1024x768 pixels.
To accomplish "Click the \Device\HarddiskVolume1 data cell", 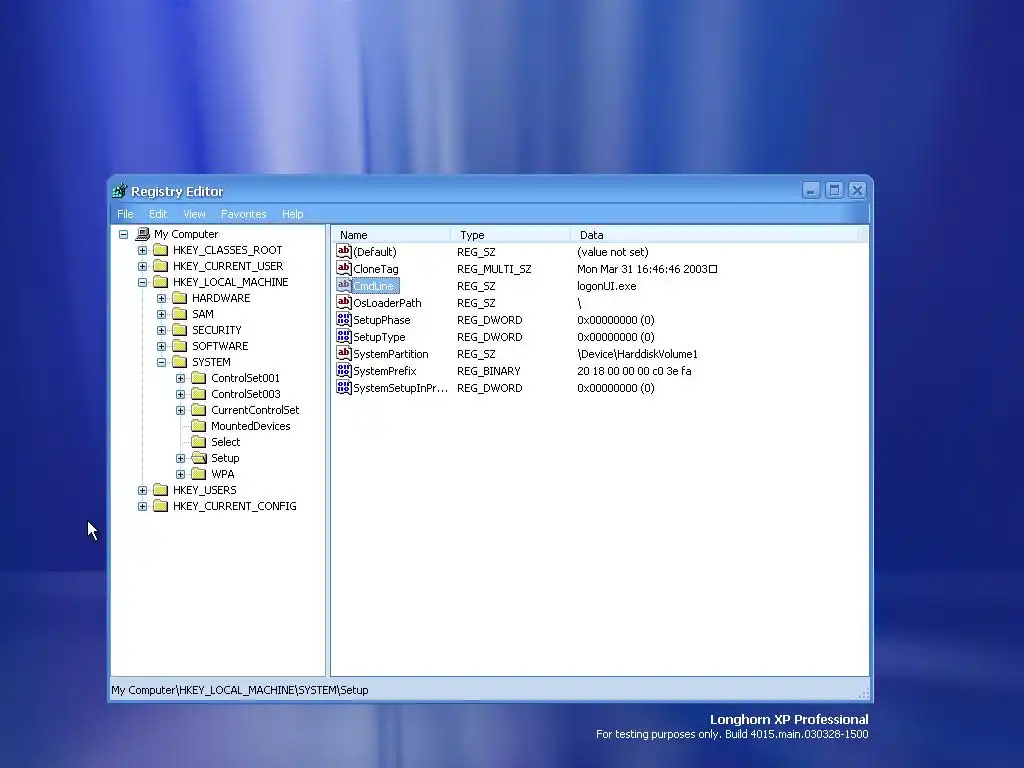I will (637, 354).
